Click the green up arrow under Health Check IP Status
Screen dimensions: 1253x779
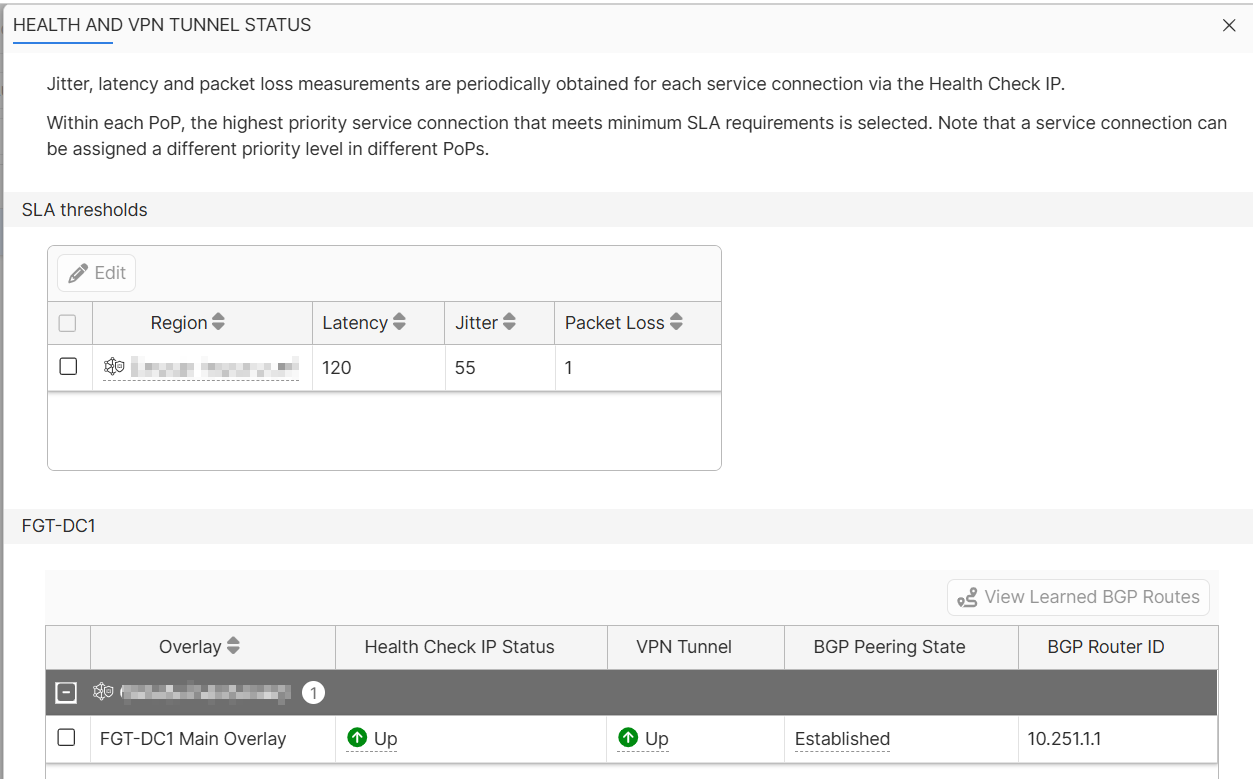[x=358, y=737]
